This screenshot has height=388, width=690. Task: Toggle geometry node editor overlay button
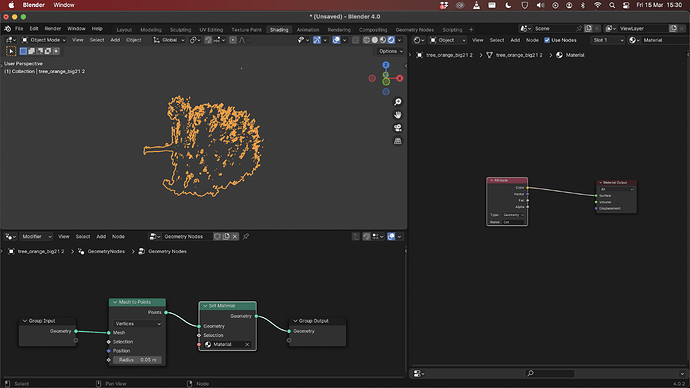coord(391,237)
